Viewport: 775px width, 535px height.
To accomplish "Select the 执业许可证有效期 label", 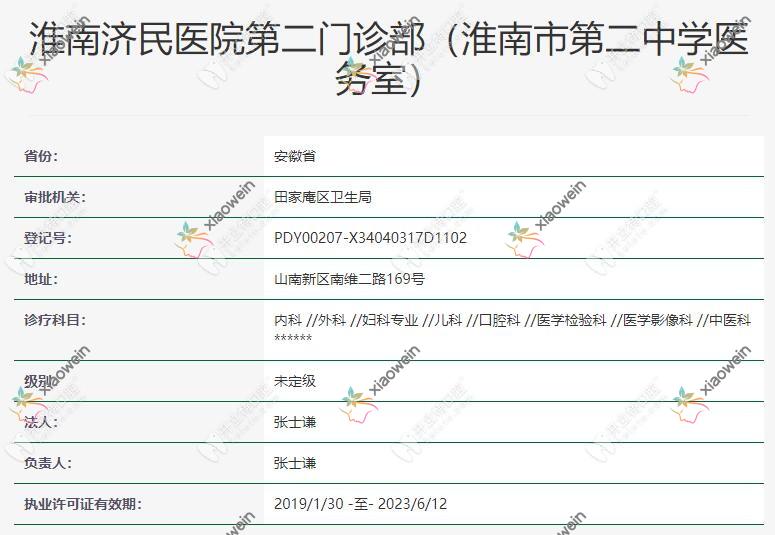I will 83,504.
